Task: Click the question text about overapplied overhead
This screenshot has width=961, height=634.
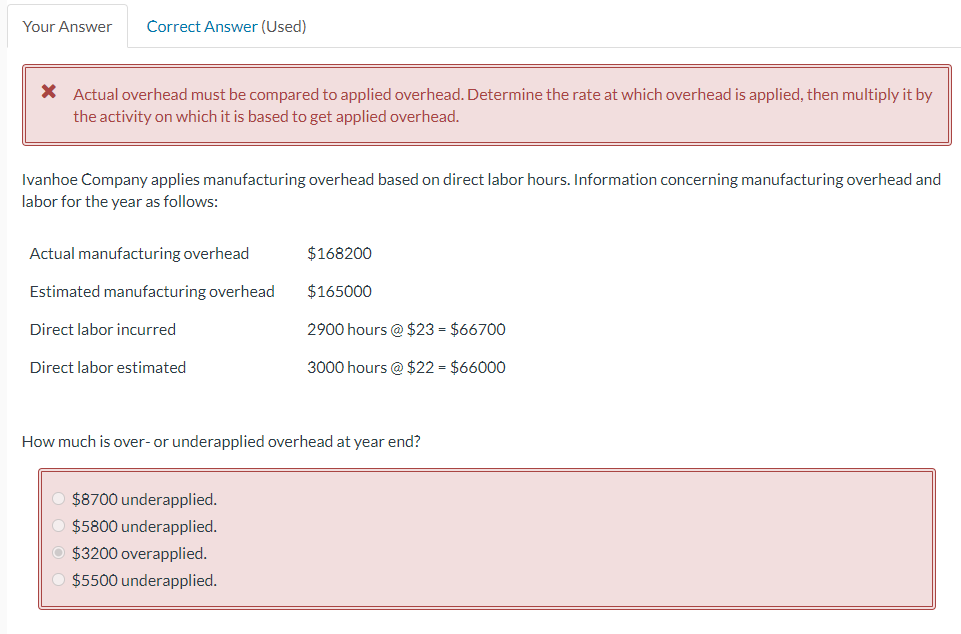Action: (221, 441)
